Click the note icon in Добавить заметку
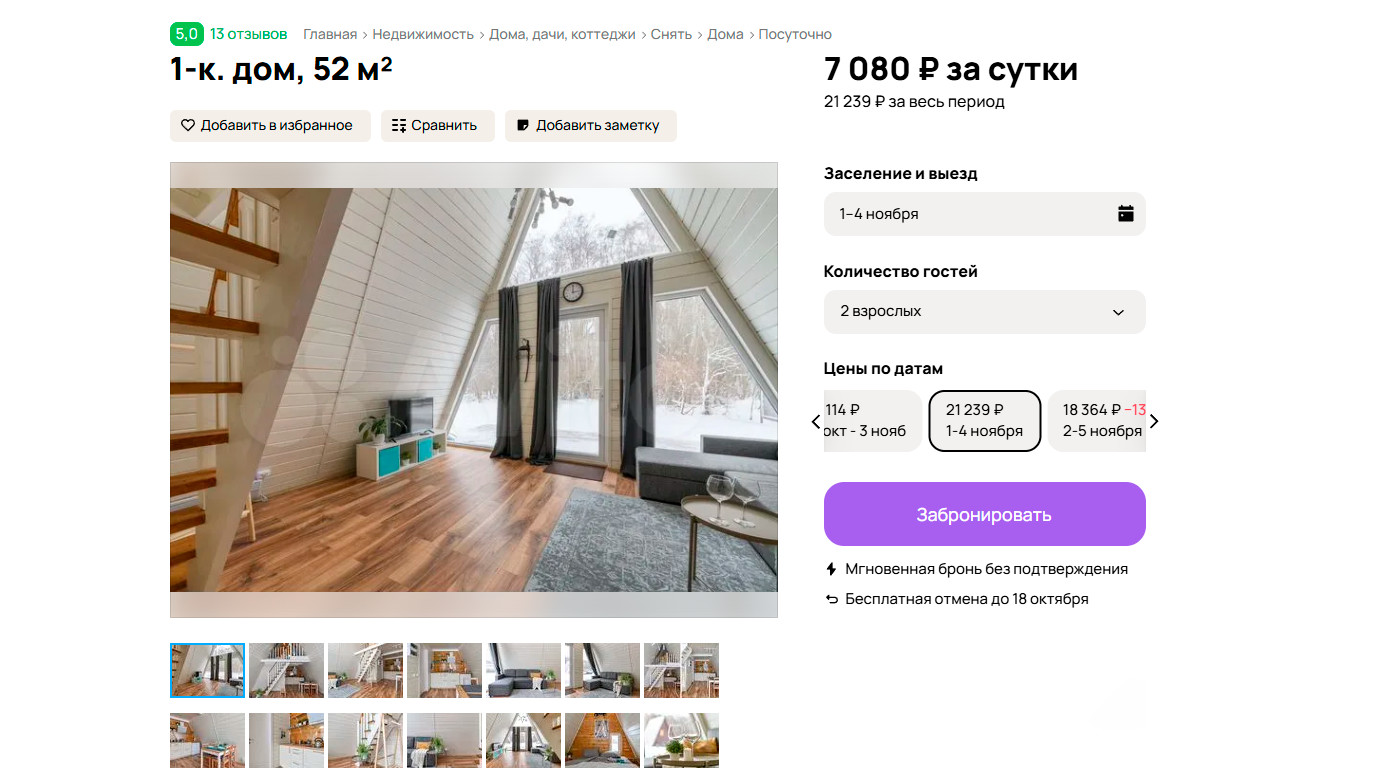This screenshot has height=773, width=1385. [x=522, y=126]
